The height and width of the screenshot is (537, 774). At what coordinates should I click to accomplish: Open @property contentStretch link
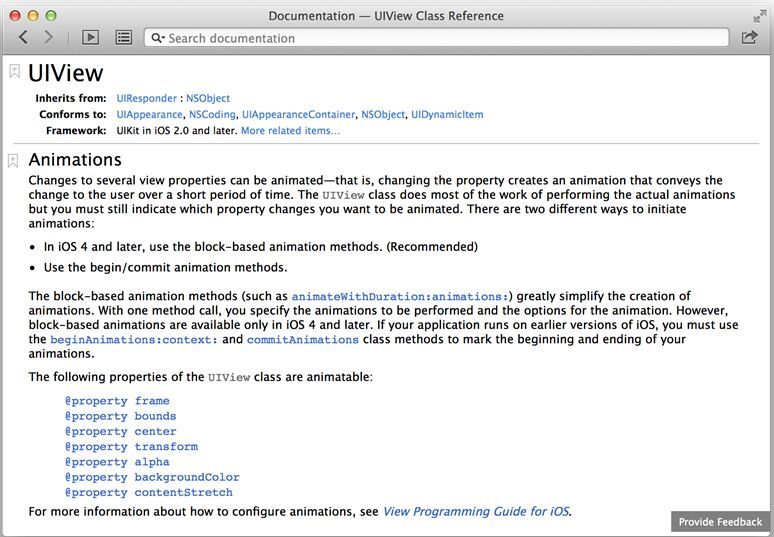coord(149,493)
